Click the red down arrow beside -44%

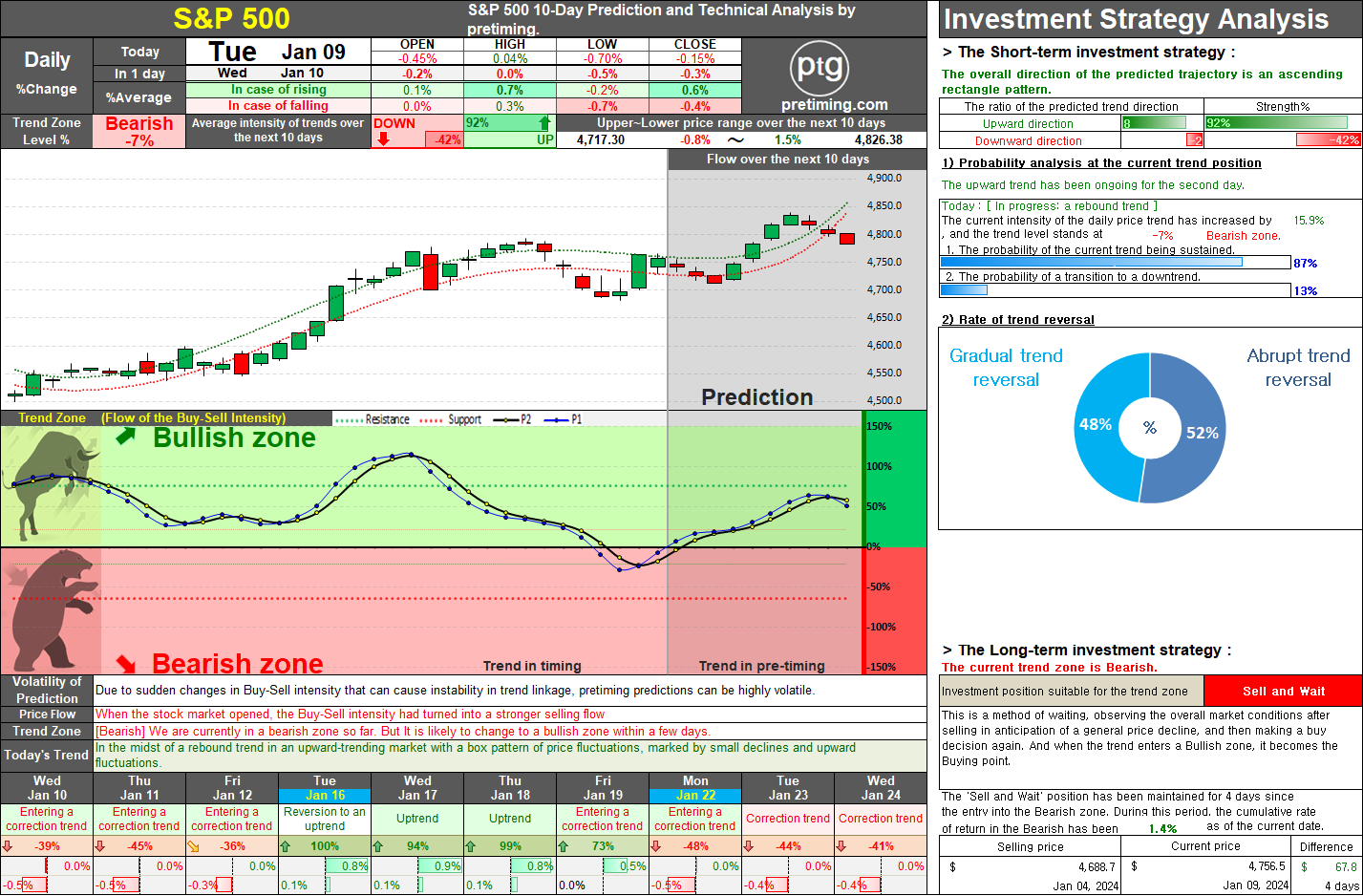pyautogui.click(x=748, y=845)
